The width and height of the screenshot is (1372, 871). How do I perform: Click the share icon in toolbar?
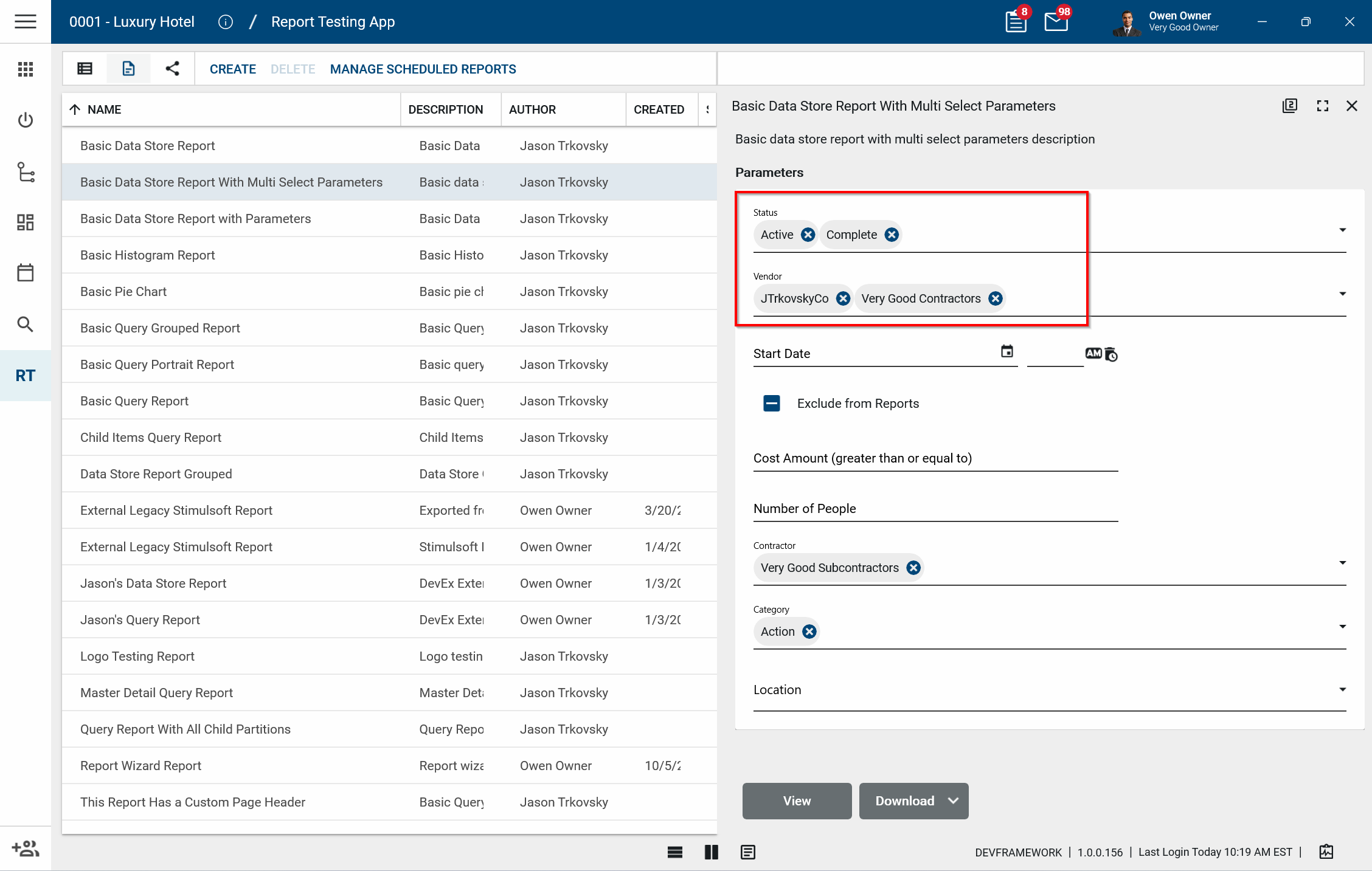pos(172,69)
